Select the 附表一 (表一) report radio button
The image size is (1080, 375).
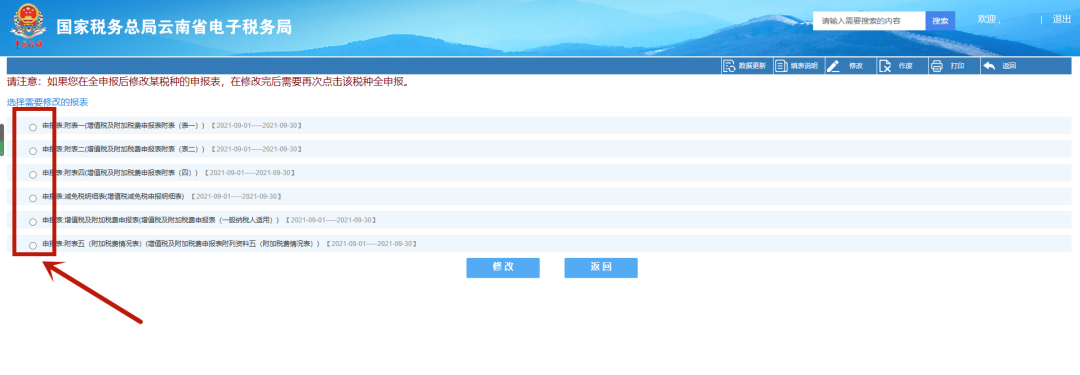pyautogui.click(x=33, y=128)
